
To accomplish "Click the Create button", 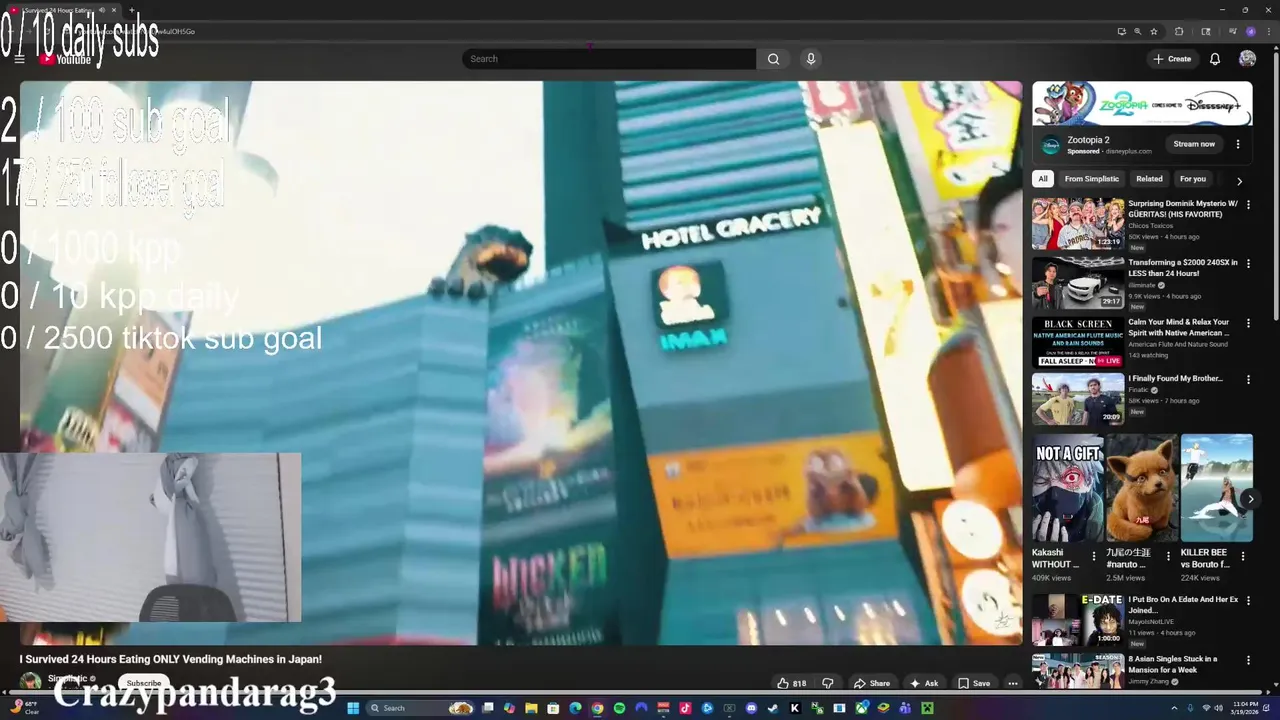I will click(1172, 59).
